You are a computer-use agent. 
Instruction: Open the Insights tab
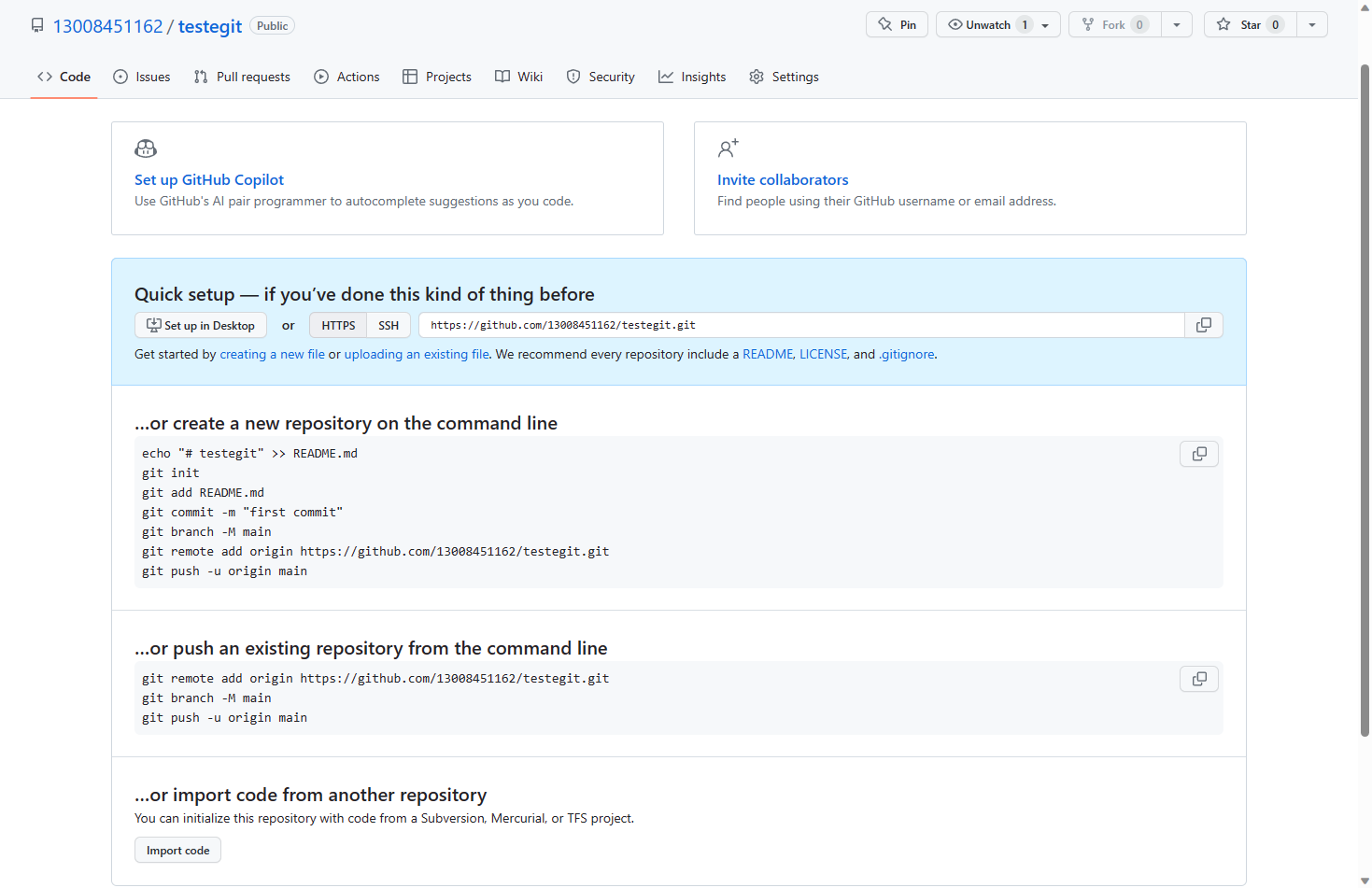(692, 77)
